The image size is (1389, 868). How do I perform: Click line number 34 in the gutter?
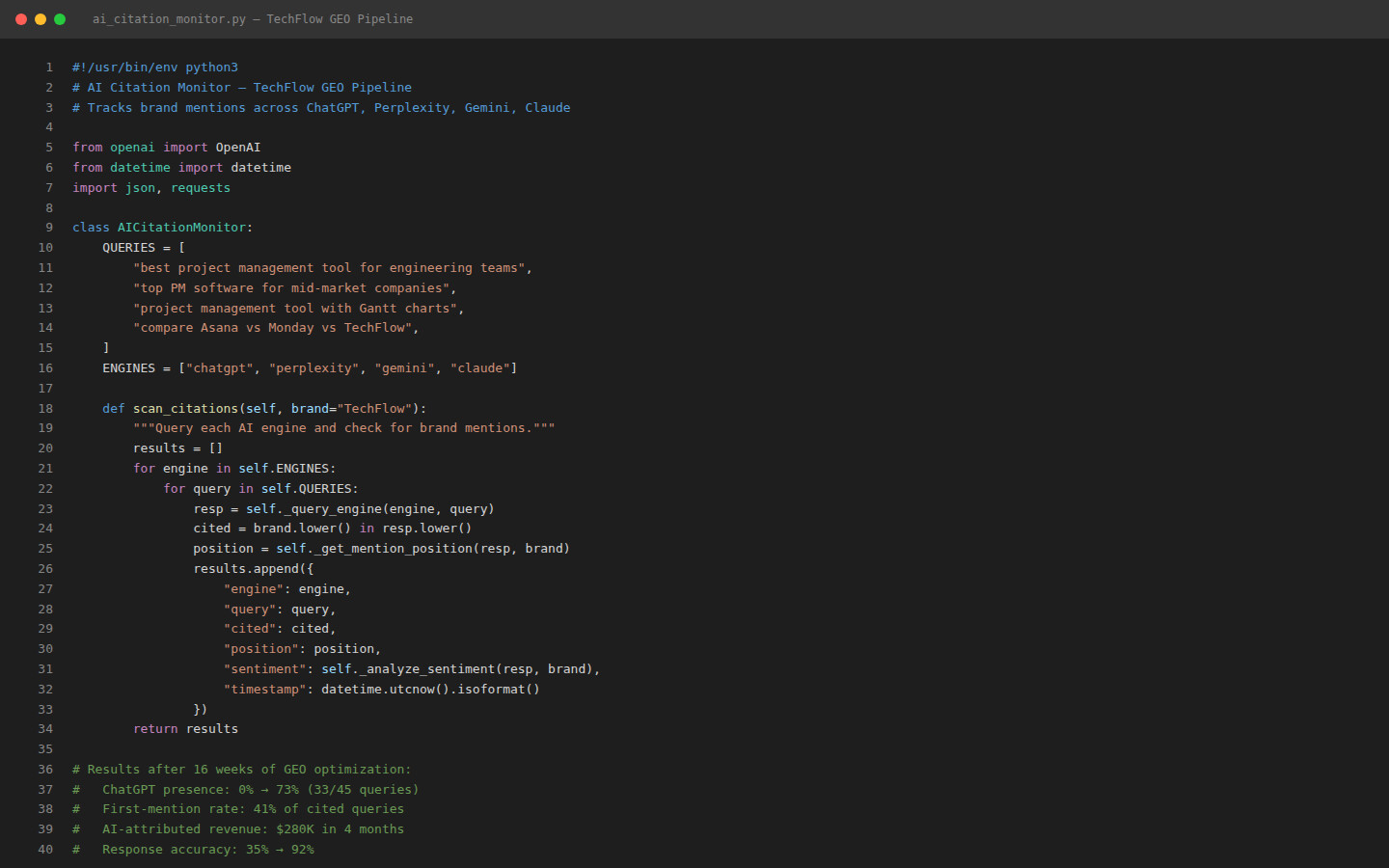[45, 729]
